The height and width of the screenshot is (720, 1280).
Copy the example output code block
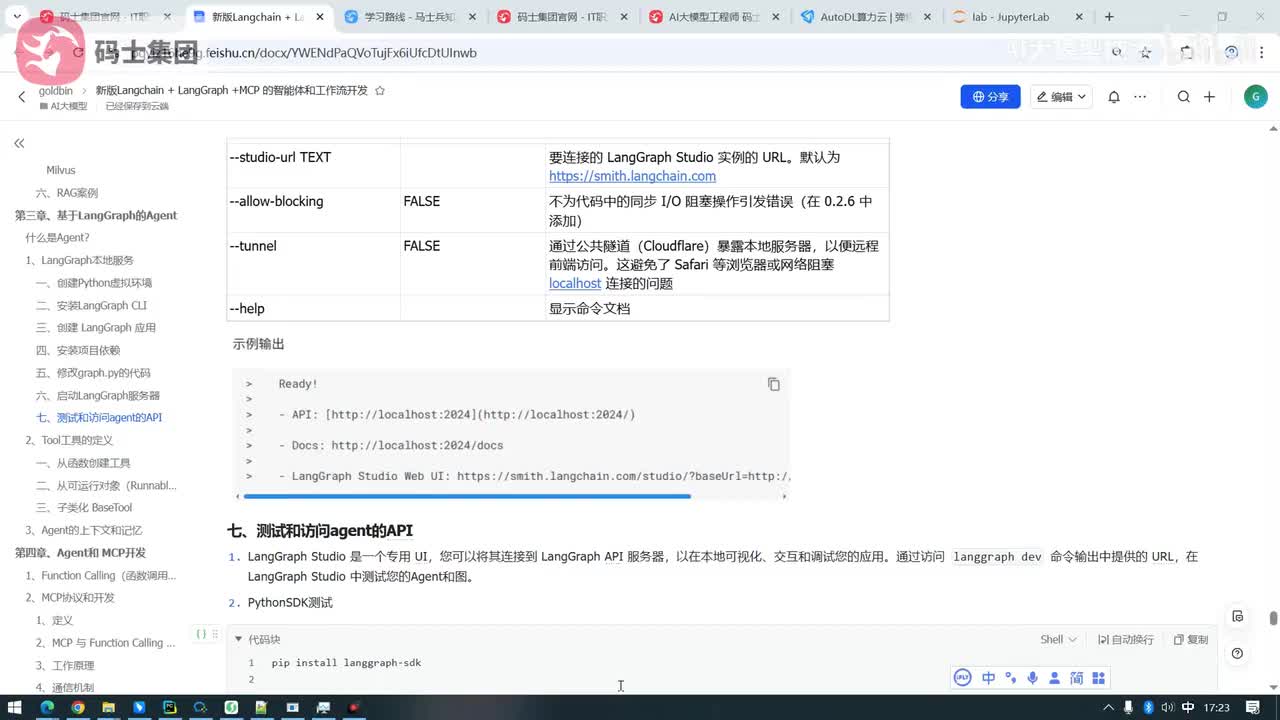pyautogui.click(x=773, y=384)
